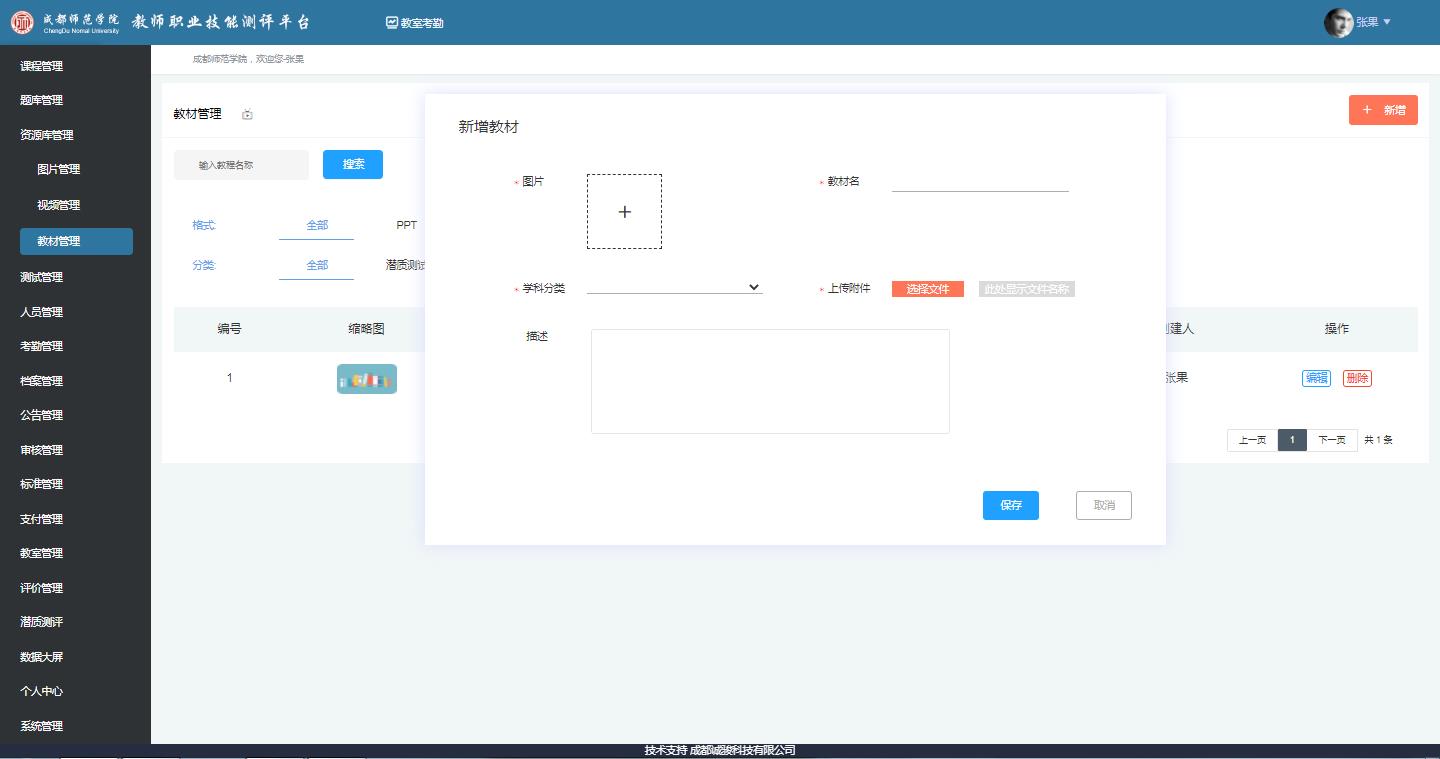This screenshot has height=759, width=1440.
Task: Click the plus to upload an image
Action: [624, 211]
